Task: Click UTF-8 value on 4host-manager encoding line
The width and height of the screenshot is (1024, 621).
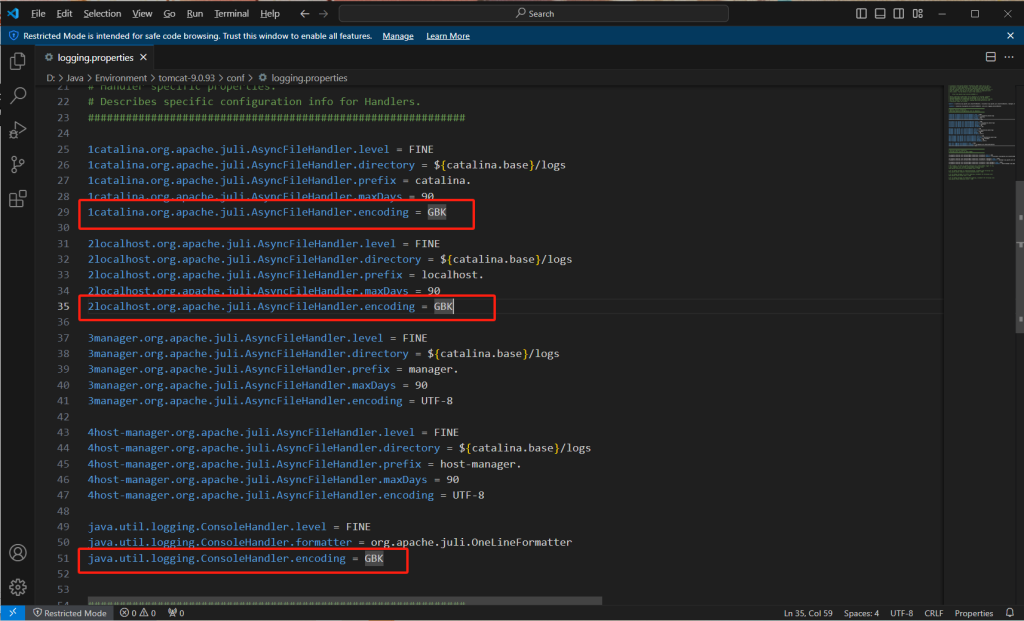Action: (468, 495)
